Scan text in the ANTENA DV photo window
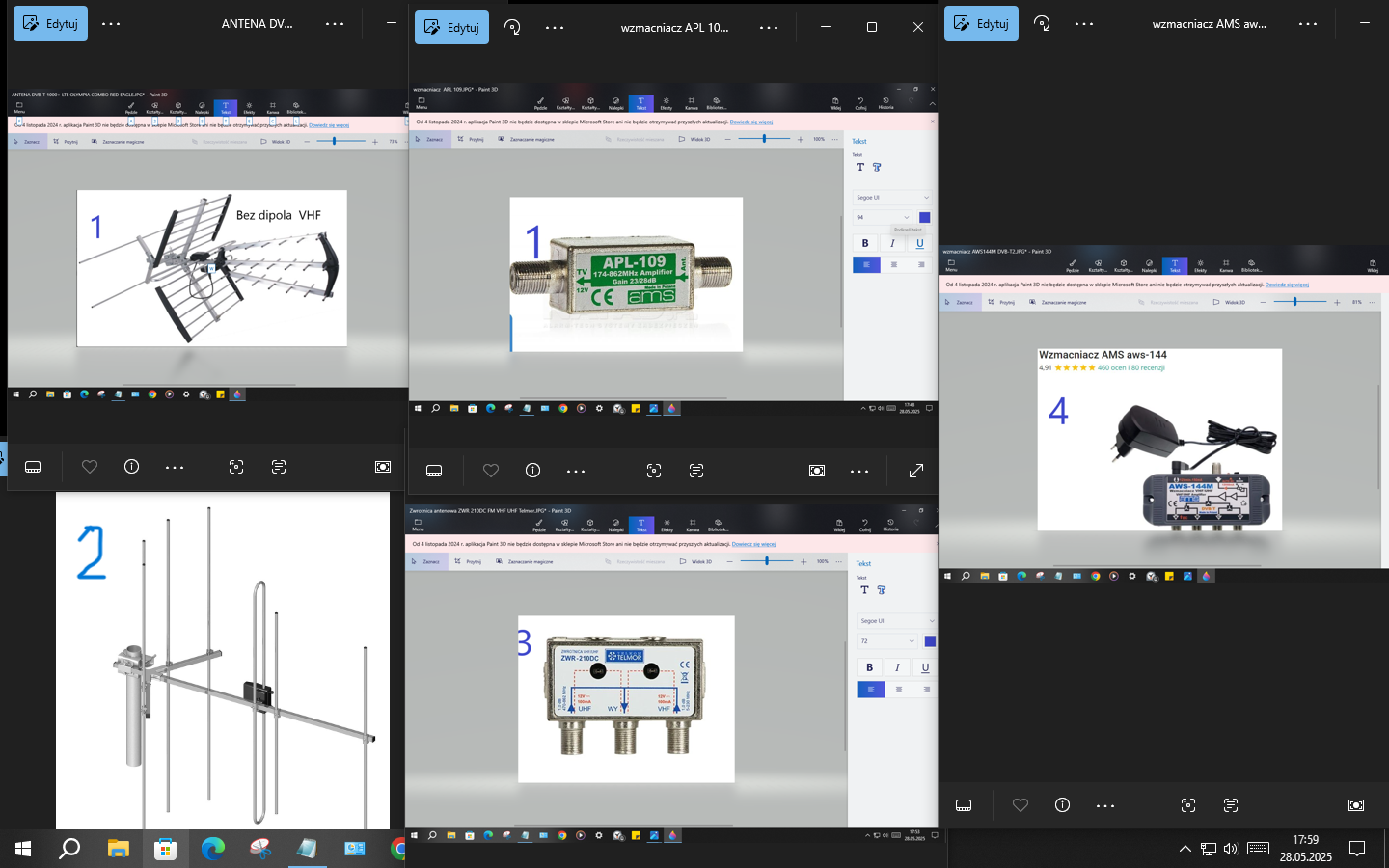Image resolution: width=1389 pixels, height=868 pixels. (x=279, y=467)
